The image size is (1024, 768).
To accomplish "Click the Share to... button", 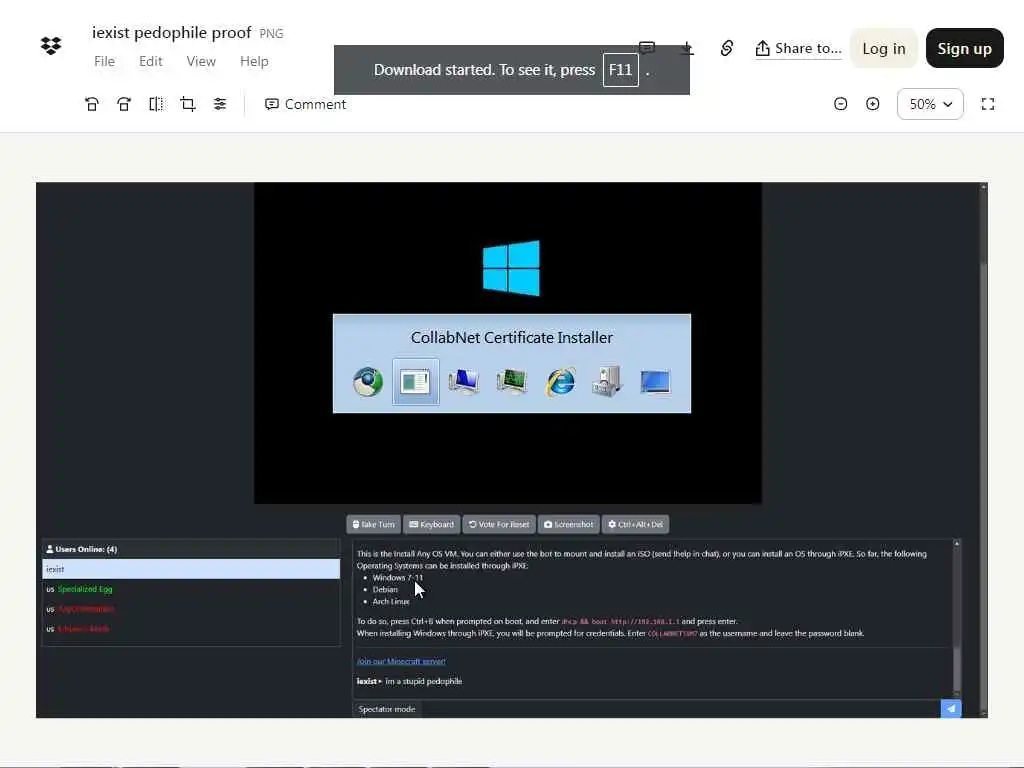I will 798,49.
